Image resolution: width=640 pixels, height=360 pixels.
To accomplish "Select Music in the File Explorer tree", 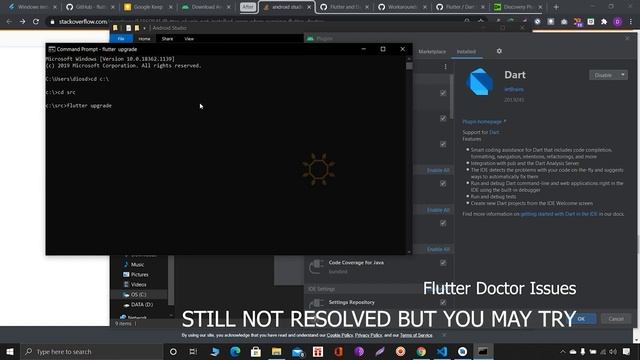I will (138, 264).
